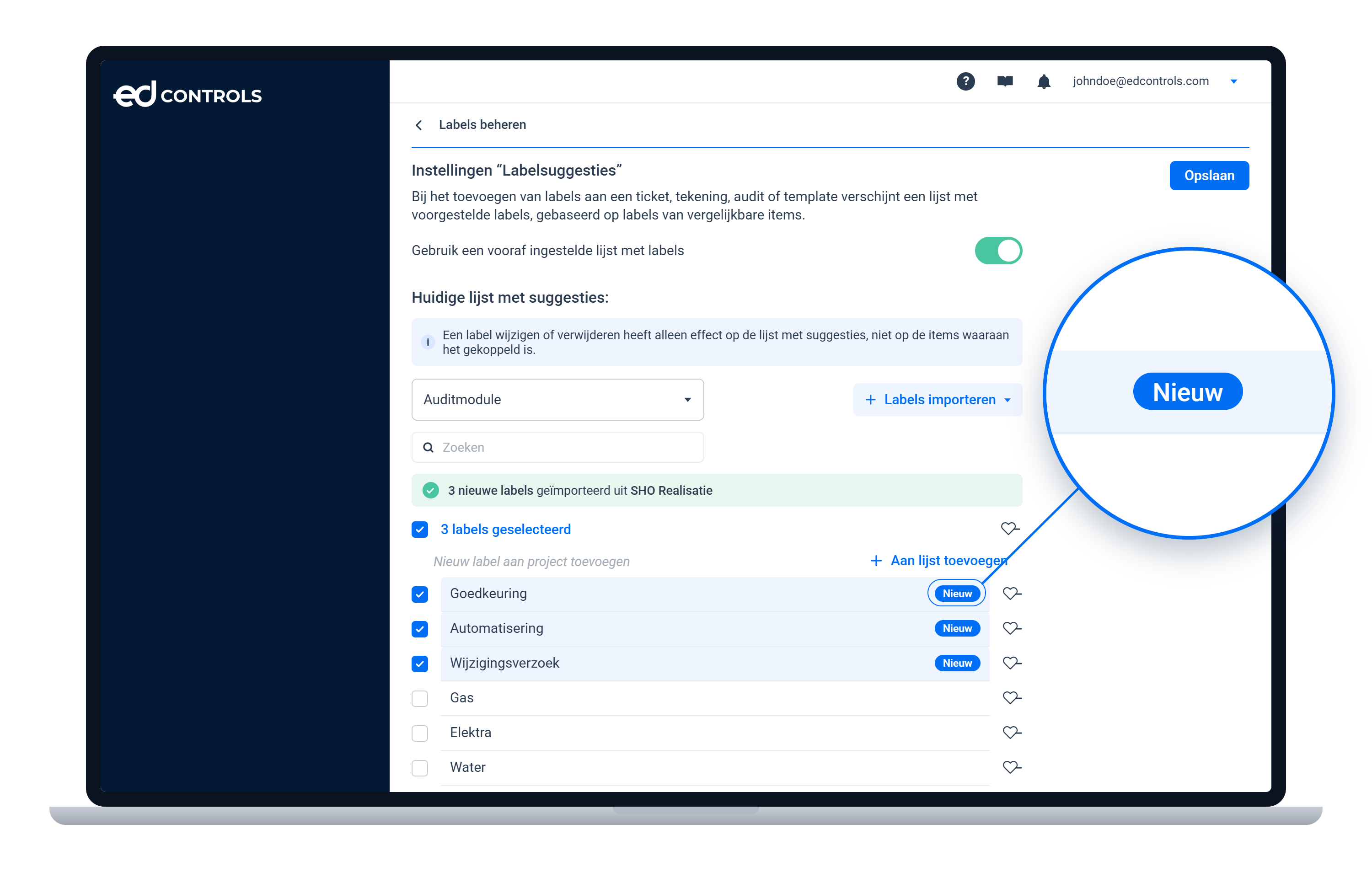The image size is (1372, 878).
Task: Click the Opslaan button
Action: (1209, 176)
